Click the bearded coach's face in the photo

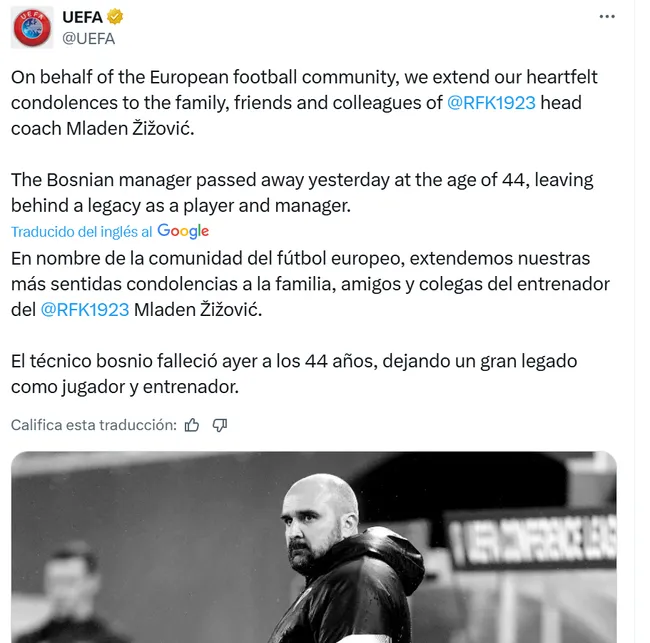pos(322,510)
